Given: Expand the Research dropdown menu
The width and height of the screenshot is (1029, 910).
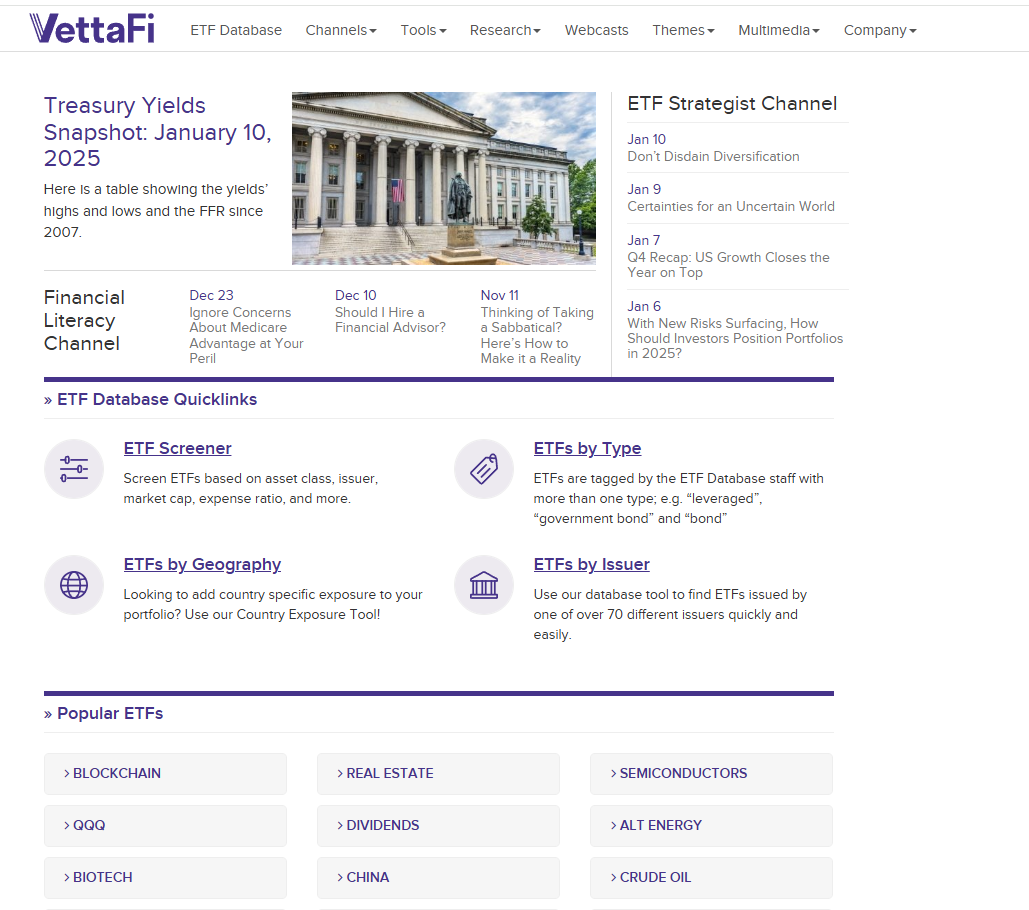Looking at the screenshot, I should [x=505, y=30].
